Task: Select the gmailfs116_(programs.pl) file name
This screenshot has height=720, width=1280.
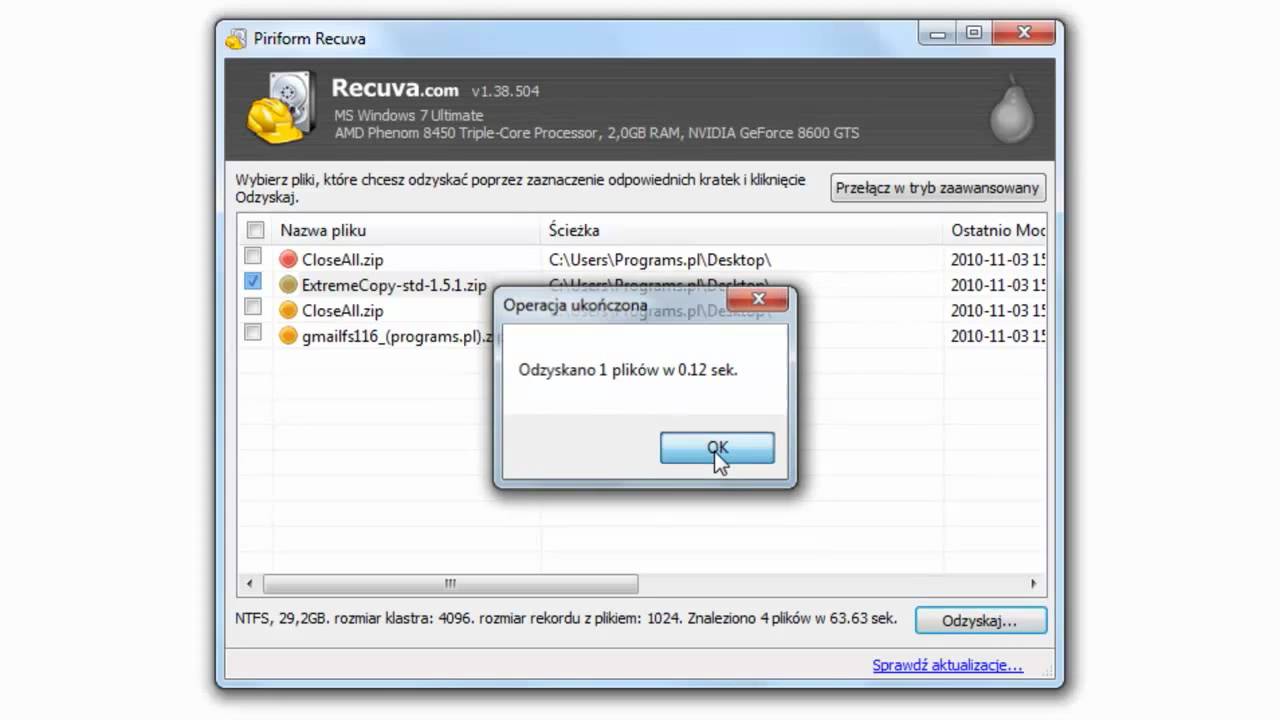Action: point(399,336)
